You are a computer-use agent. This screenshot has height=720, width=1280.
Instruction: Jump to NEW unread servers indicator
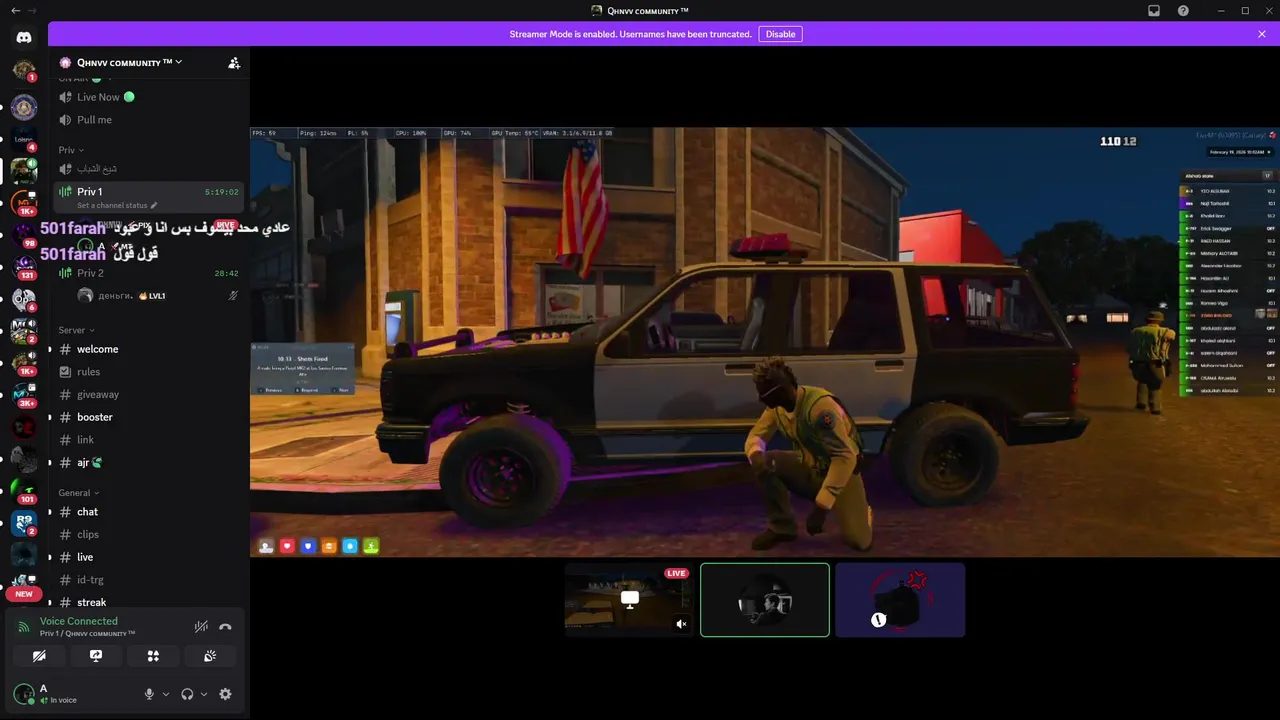click(x=24, y=594)
